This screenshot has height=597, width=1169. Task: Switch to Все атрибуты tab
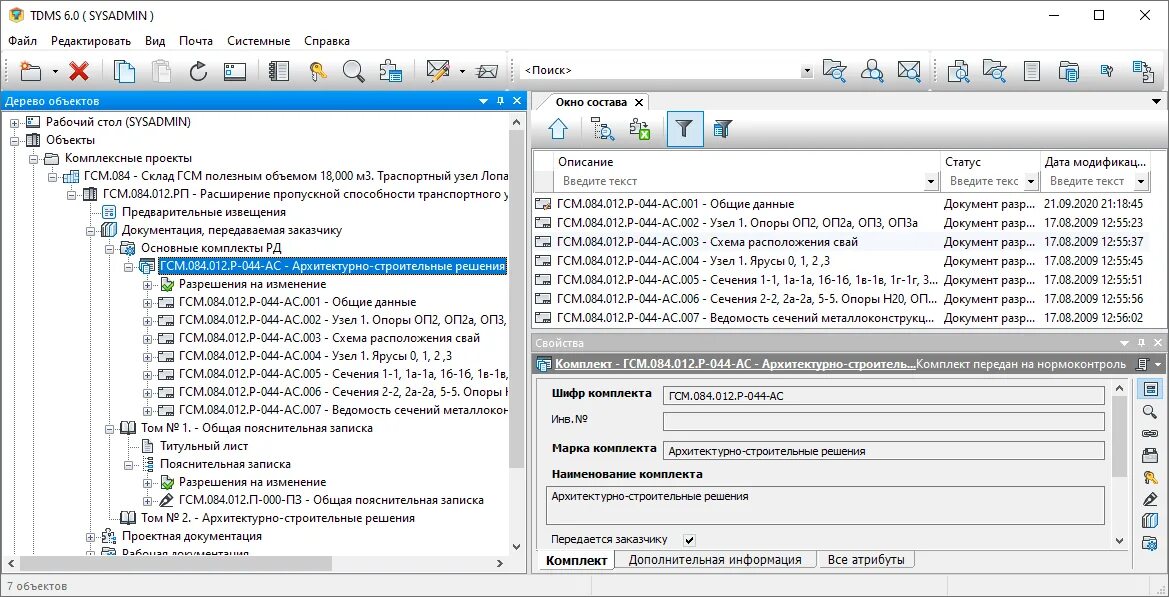[866, 560]
